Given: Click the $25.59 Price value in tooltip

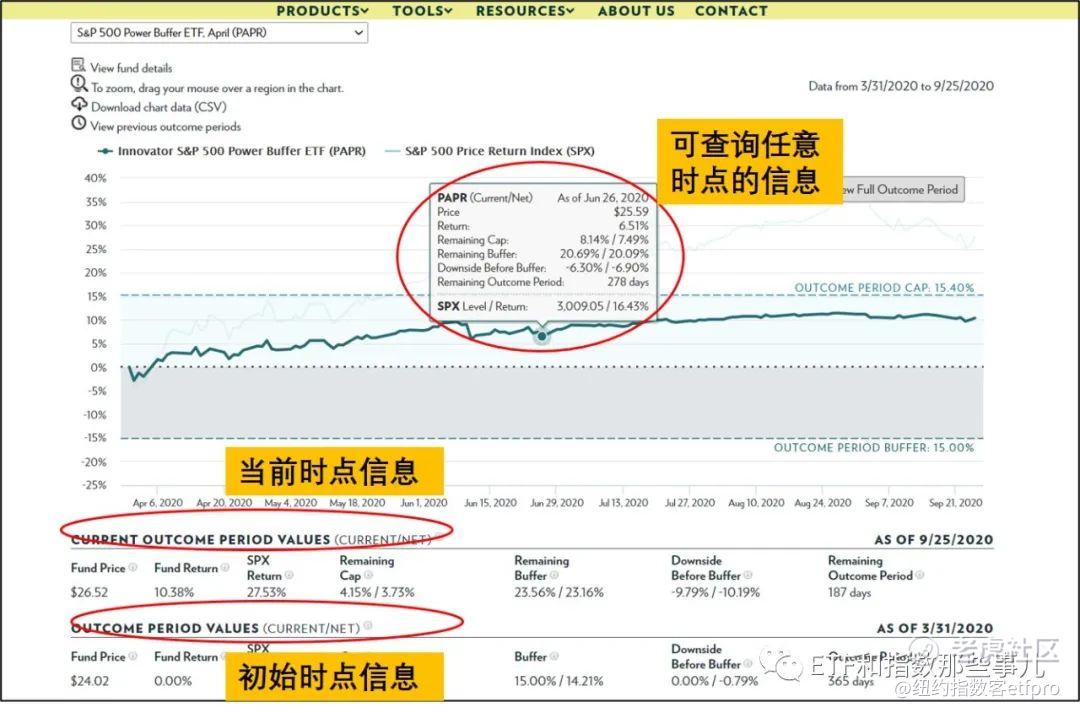Looking at the screenshot, I should 631,212.
